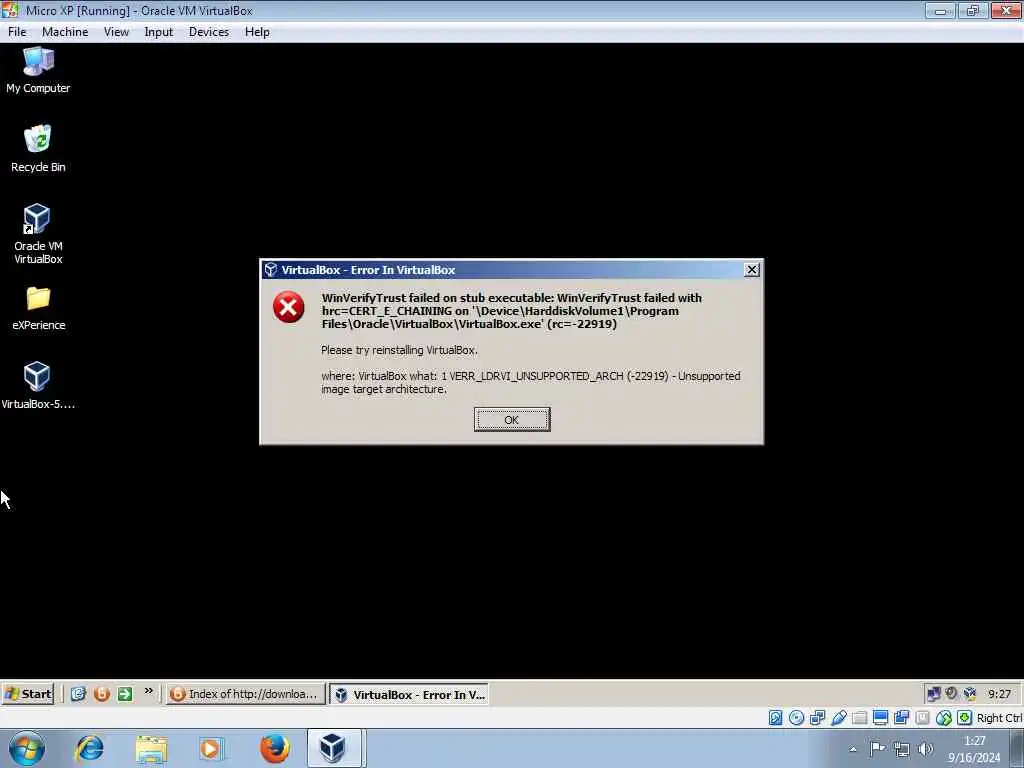1024x768 pixels.
Task: Select the Oracle VM VirtualBox desktop shortcut
Action: tap(38, 233)
